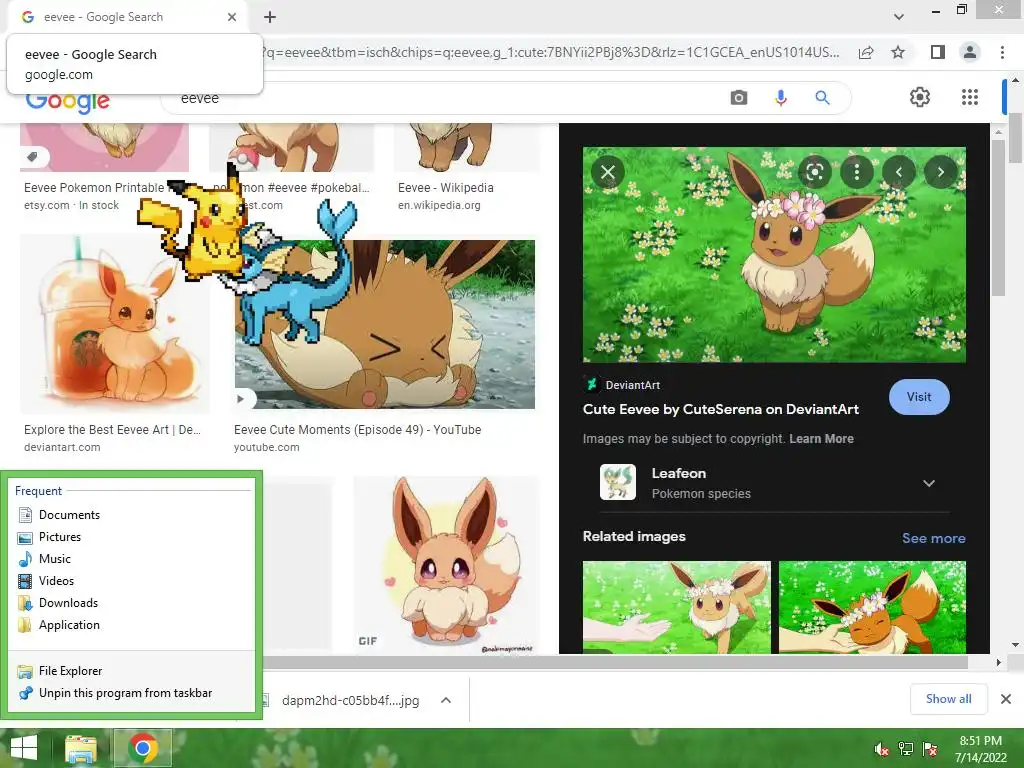Click the Eevee Pokemon Printable etsy result
The height and width of the screenshot is (768, 1024).
94,188
